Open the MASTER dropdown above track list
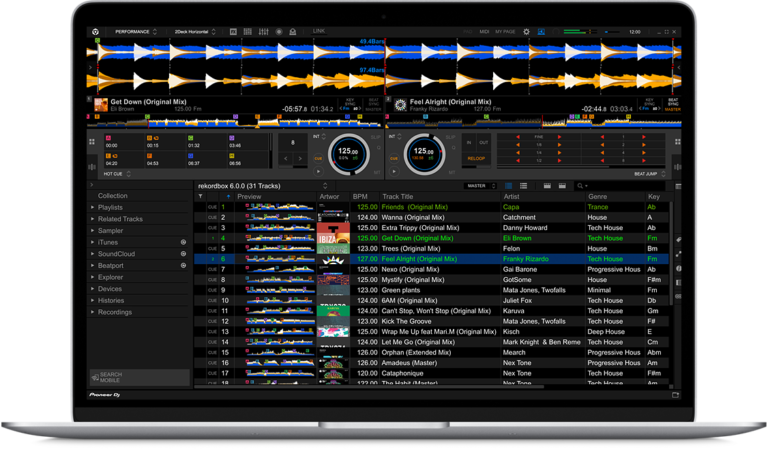The width and height of the screenshot is (768, 458). click(x=480, y=186)
